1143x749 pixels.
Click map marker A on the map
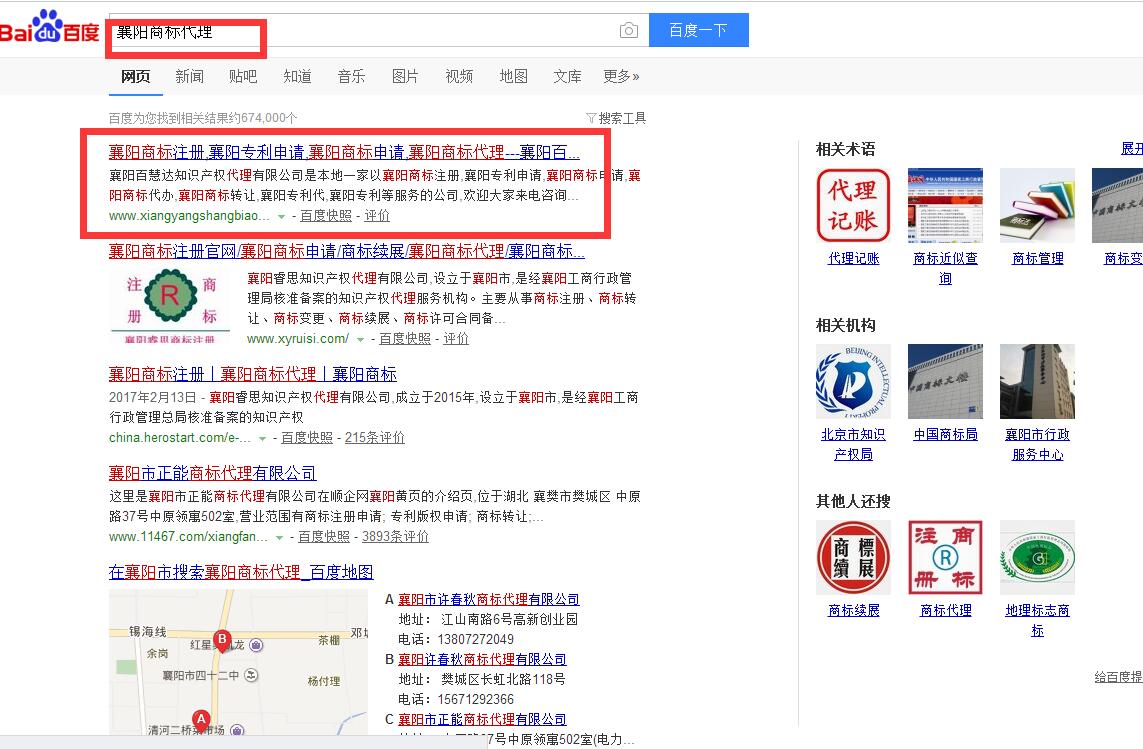pyautogui.click(x=201, y=721)
